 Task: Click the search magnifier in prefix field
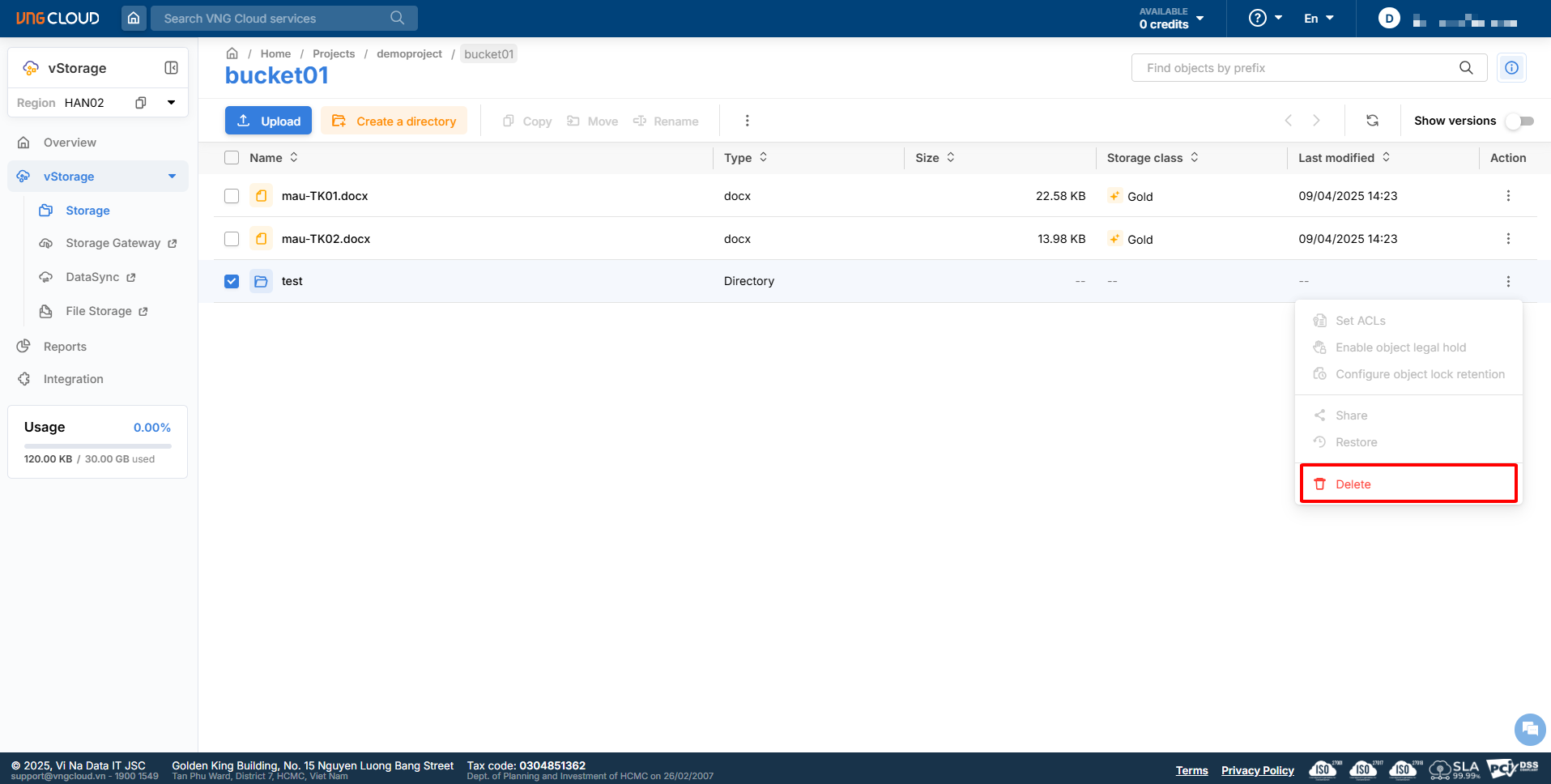point(1466,68)
